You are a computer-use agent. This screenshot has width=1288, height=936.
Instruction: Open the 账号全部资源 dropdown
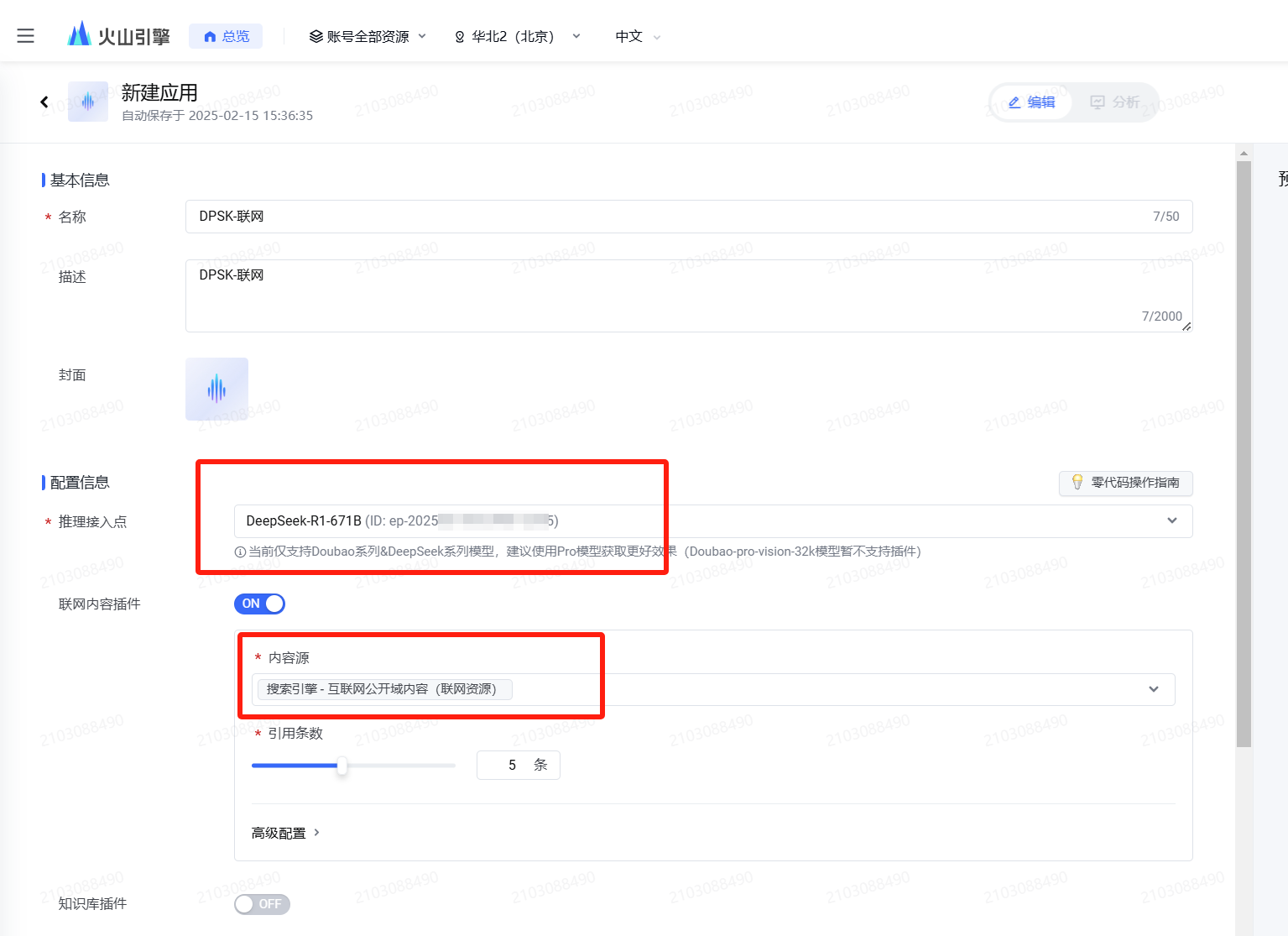point(368,36)
